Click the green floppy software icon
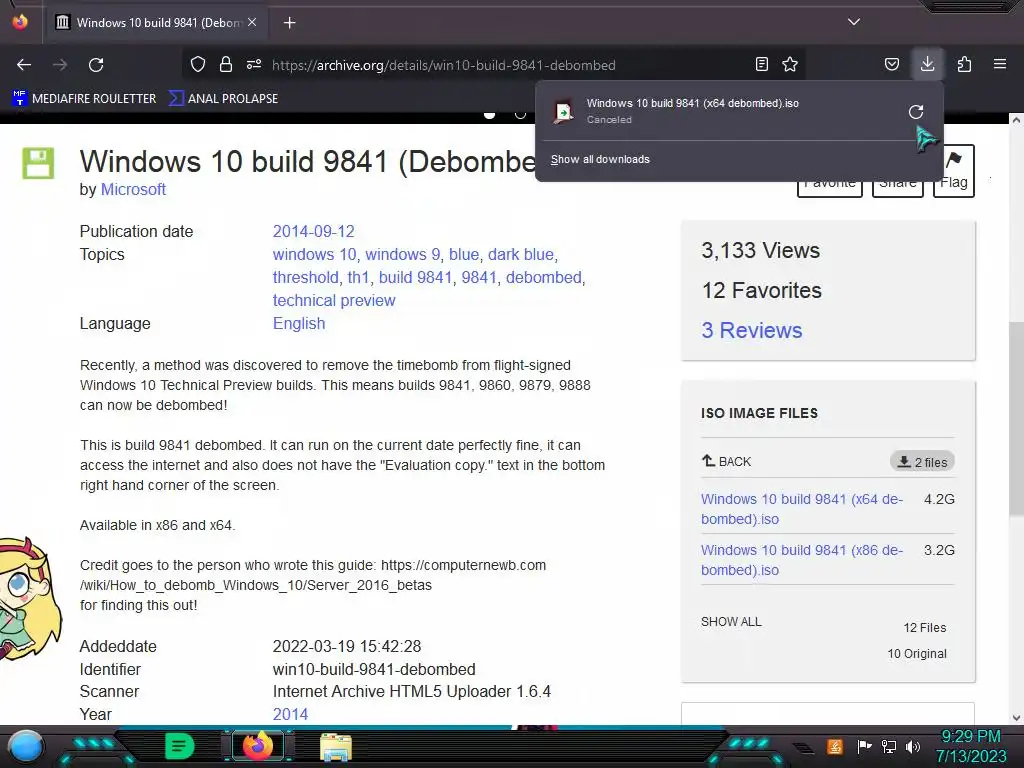Image resolution: width=1024 pixels, height=768 pixels. [38, 163]
